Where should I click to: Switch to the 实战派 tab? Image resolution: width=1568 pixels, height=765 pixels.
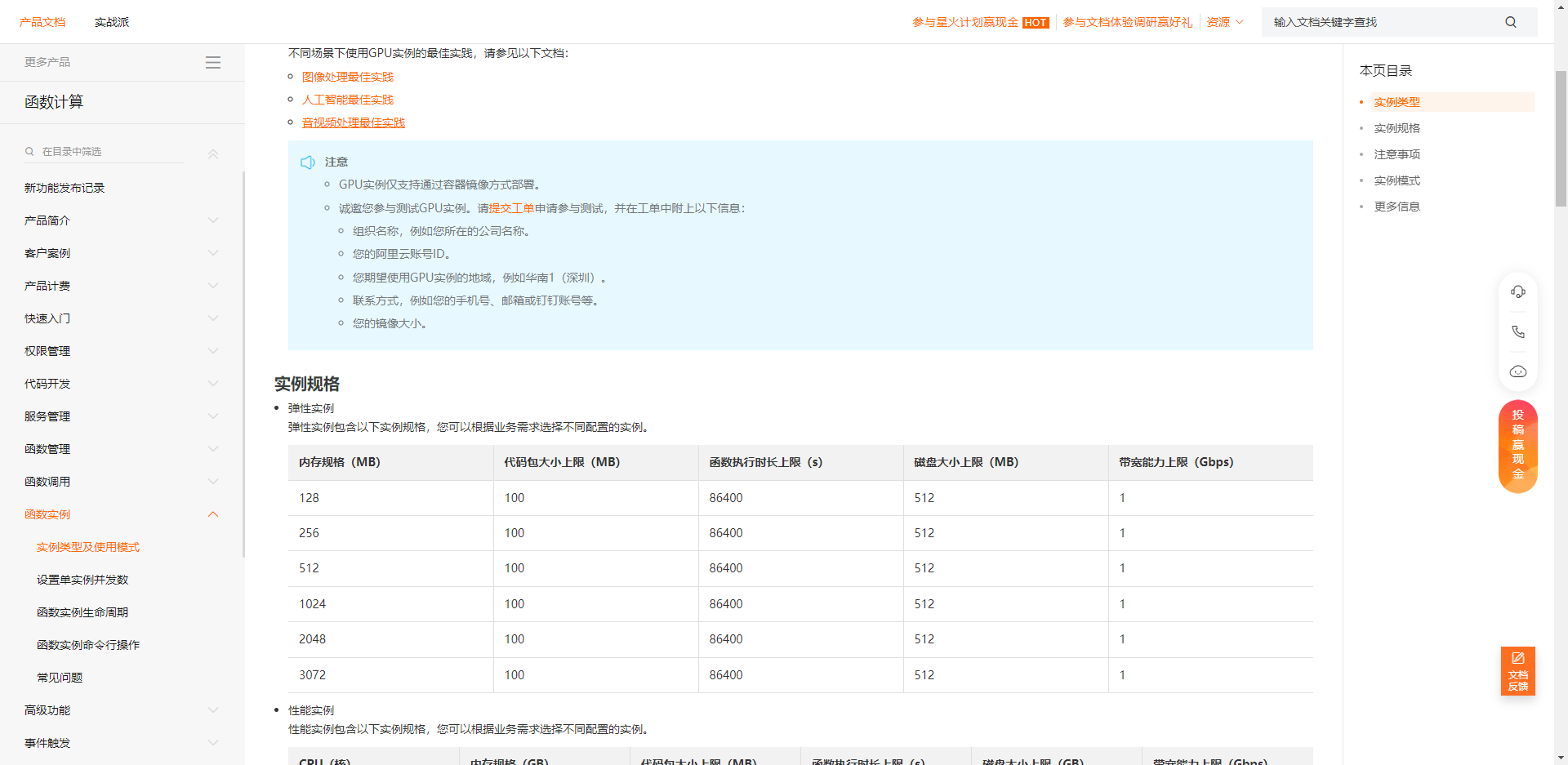point(112,22)
